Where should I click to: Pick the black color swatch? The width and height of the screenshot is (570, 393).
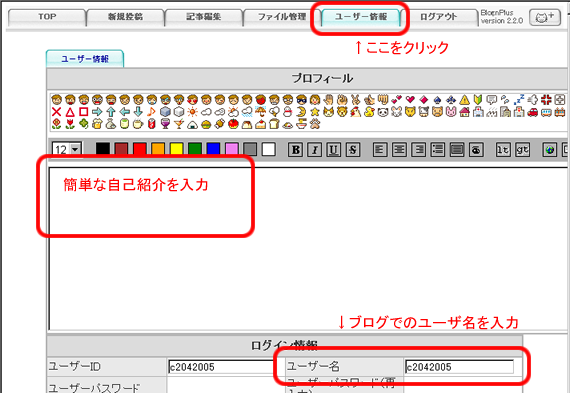[x=103, y=149]
